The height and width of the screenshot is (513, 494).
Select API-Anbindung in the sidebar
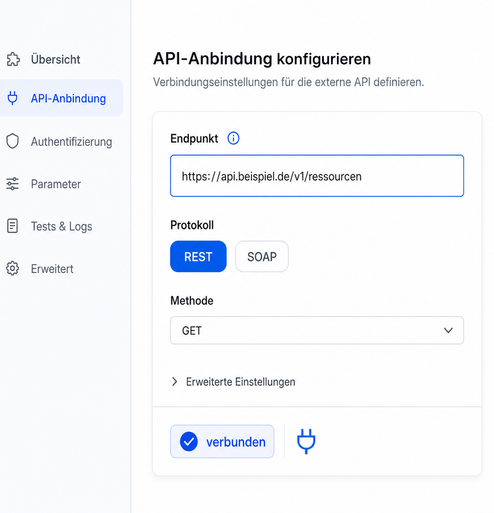pyautogui.click(x=61, y=98)
